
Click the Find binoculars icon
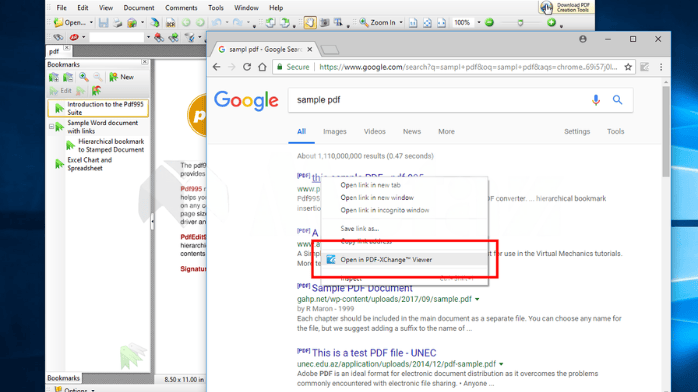(x=58, y=37)
